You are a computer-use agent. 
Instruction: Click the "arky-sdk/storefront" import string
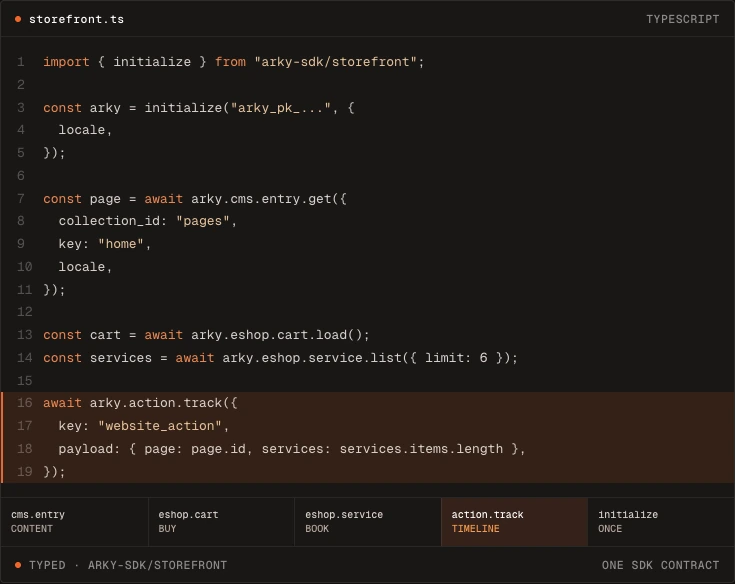(335, 62)
